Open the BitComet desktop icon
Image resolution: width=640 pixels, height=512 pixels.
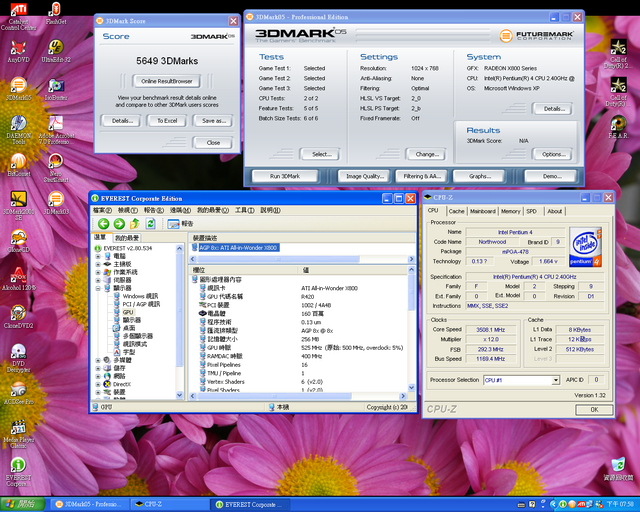click(18, 165)
